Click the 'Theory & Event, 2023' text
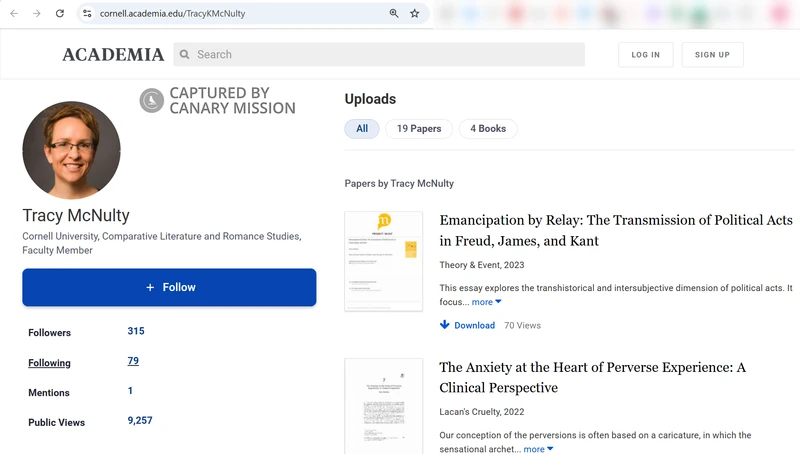The image size is (800, 454). coord(482,265)
